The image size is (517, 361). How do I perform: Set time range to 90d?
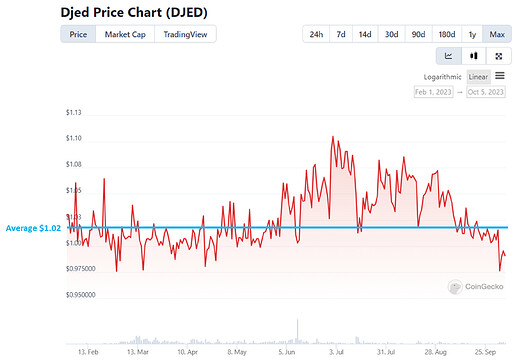tap(418, 34)
